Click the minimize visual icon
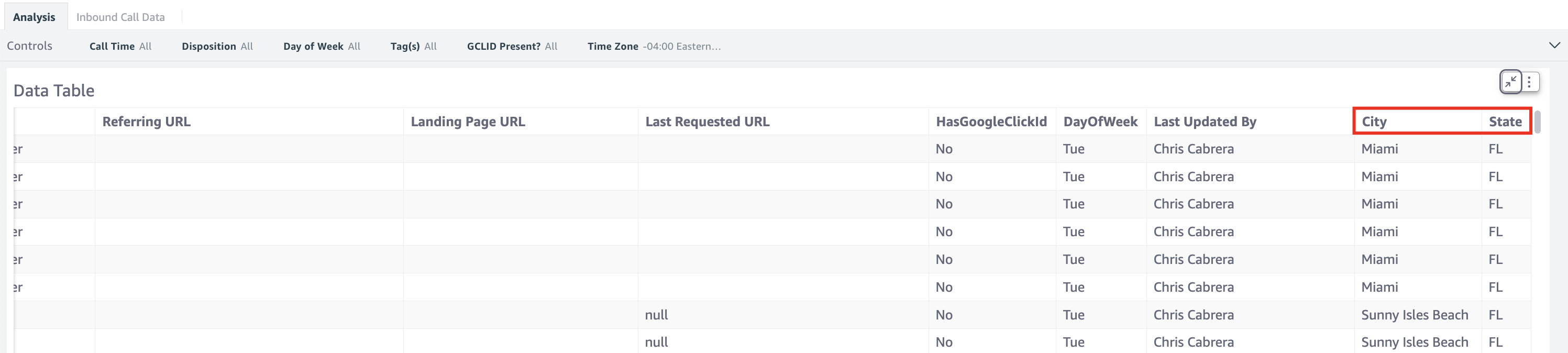This screenshot has width=1568, height=353. click(x=1510, y=82)
